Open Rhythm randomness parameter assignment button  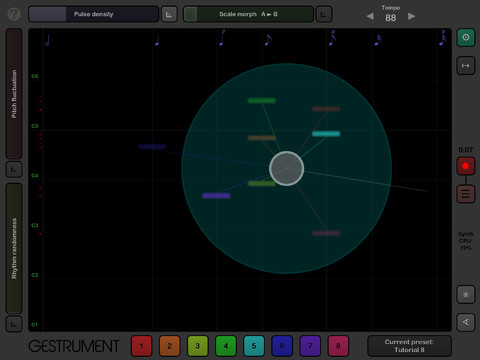(14, 324)
